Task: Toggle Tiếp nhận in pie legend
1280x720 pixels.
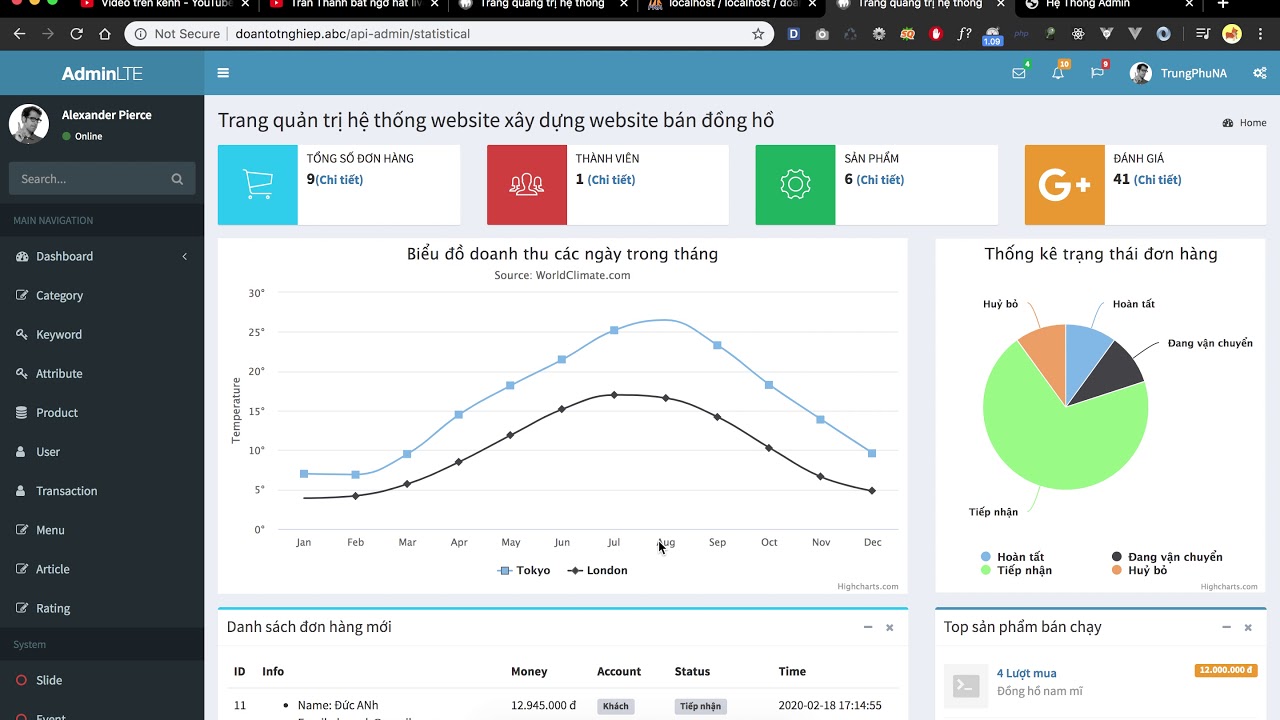Action: tap(1017, 570)
